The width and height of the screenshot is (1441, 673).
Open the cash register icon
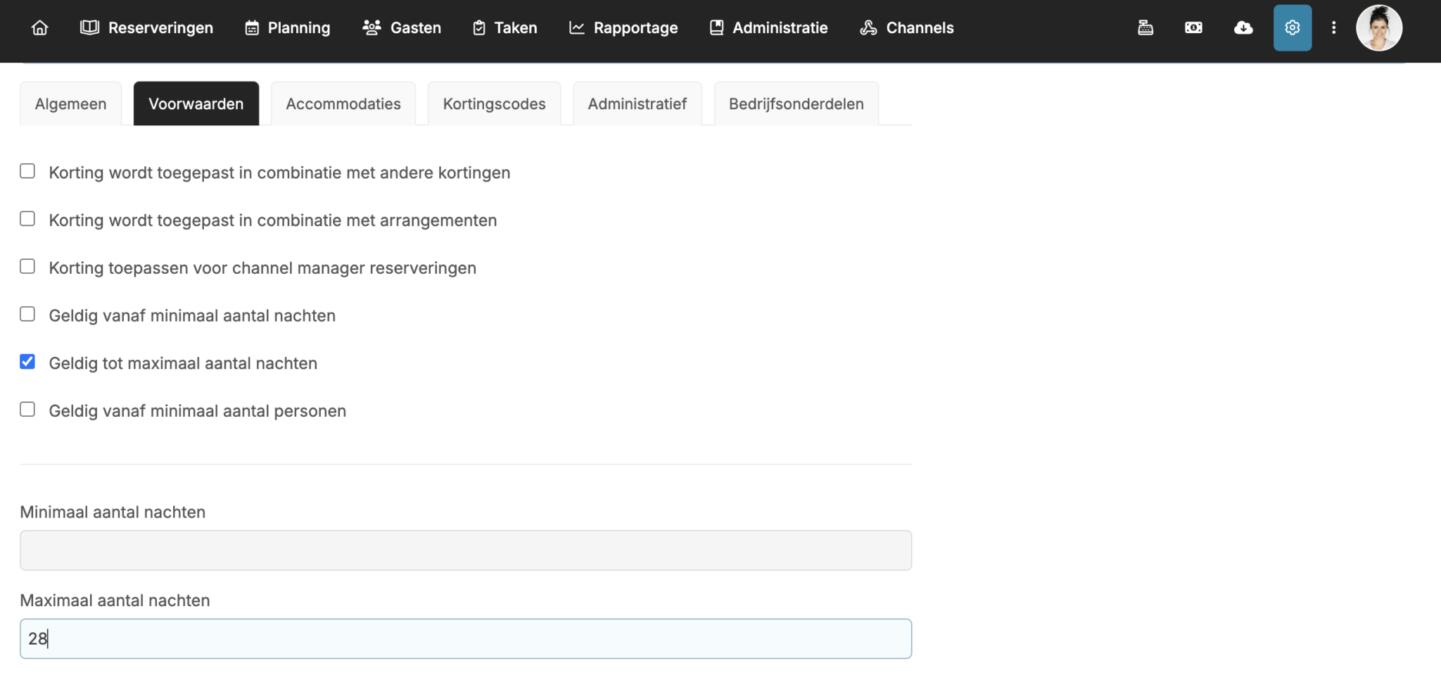pyautogui.click(x=1146, y=28)
